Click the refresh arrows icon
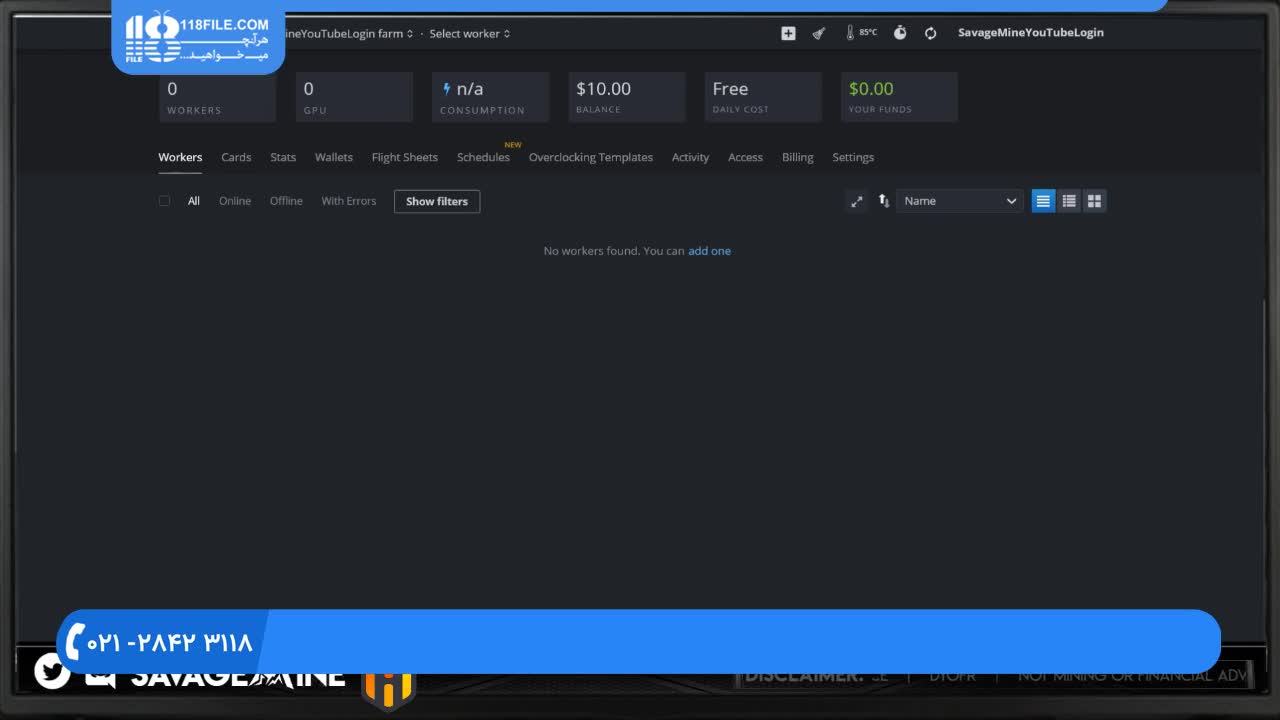1280x720 pixels. [931, 33]
